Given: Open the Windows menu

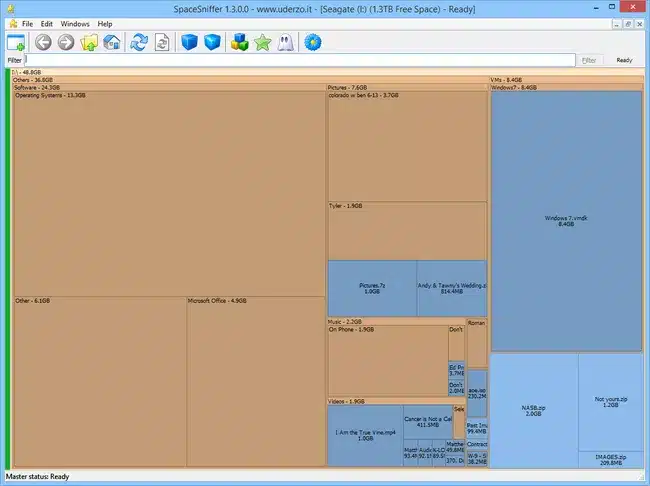Looking at the screenshot, I should coord(74,23).
